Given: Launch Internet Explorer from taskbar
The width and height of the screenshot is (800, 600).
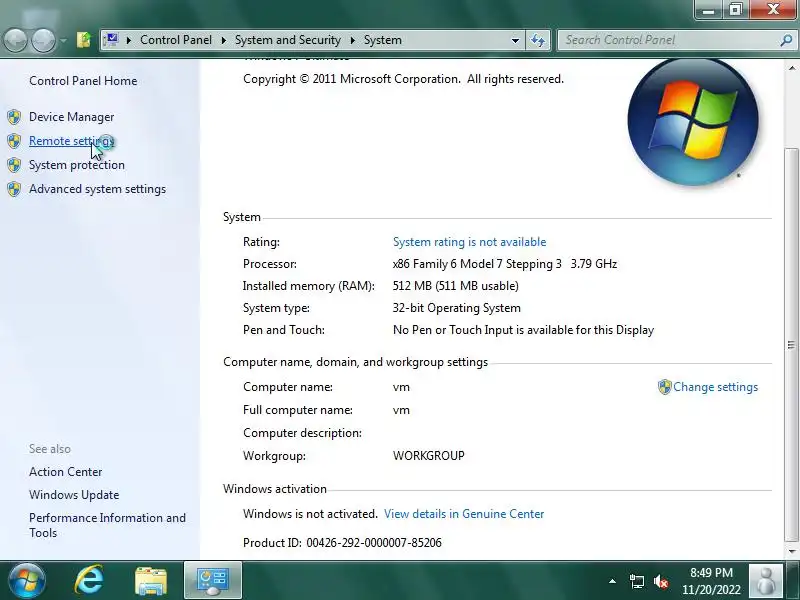Looking at the screenshot, I should click(x=89, y=580).
